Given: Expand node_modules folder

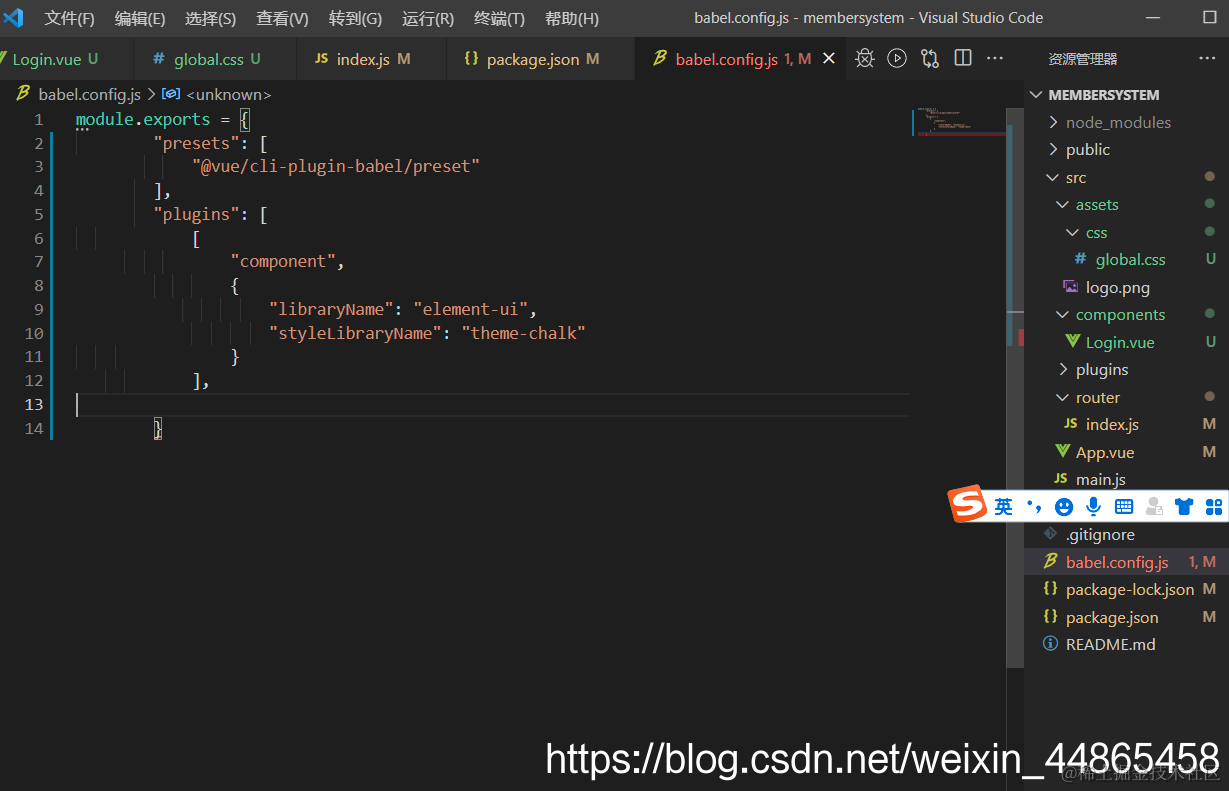Looking at the screenshot, I should click(1126, 122).
